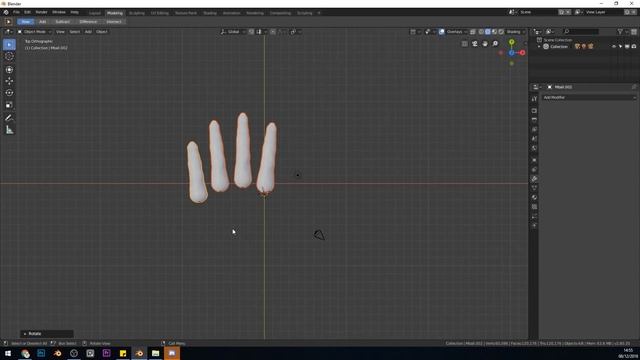Expand the Rotate operator panel

[x=25, y=334]
